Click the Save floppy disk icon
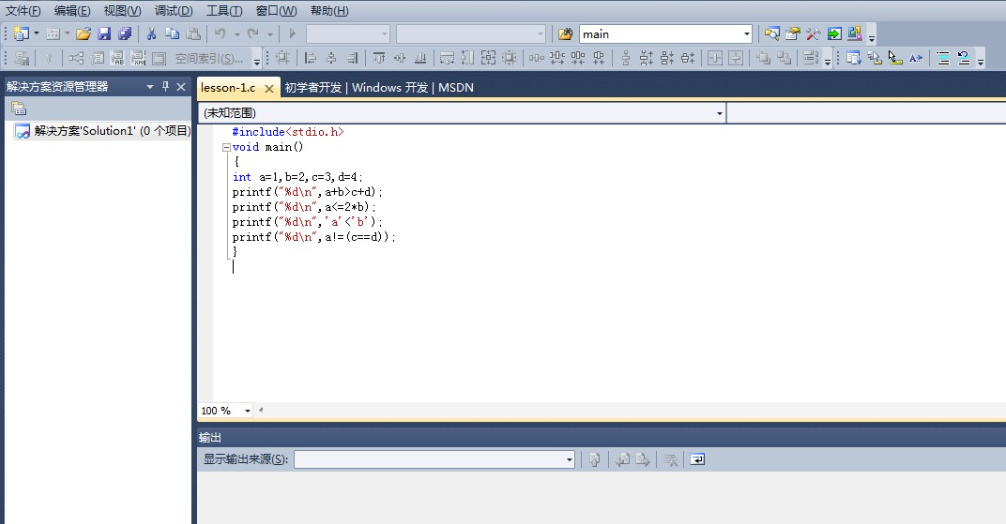This screenshot has height=524, width=1006. pos(104,34)
